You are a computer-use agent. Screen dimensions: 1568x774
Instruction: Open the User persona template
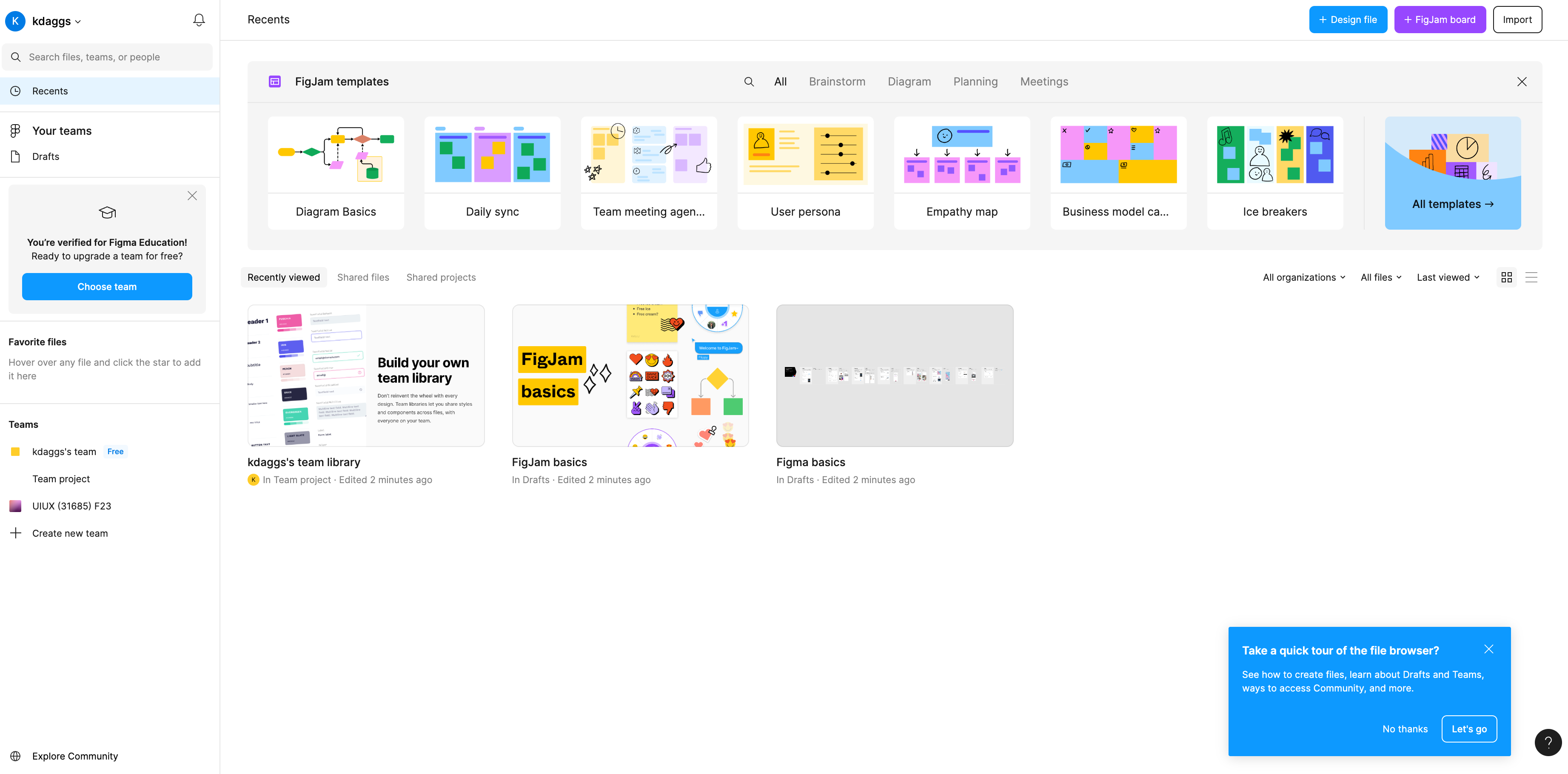[805, 173]
